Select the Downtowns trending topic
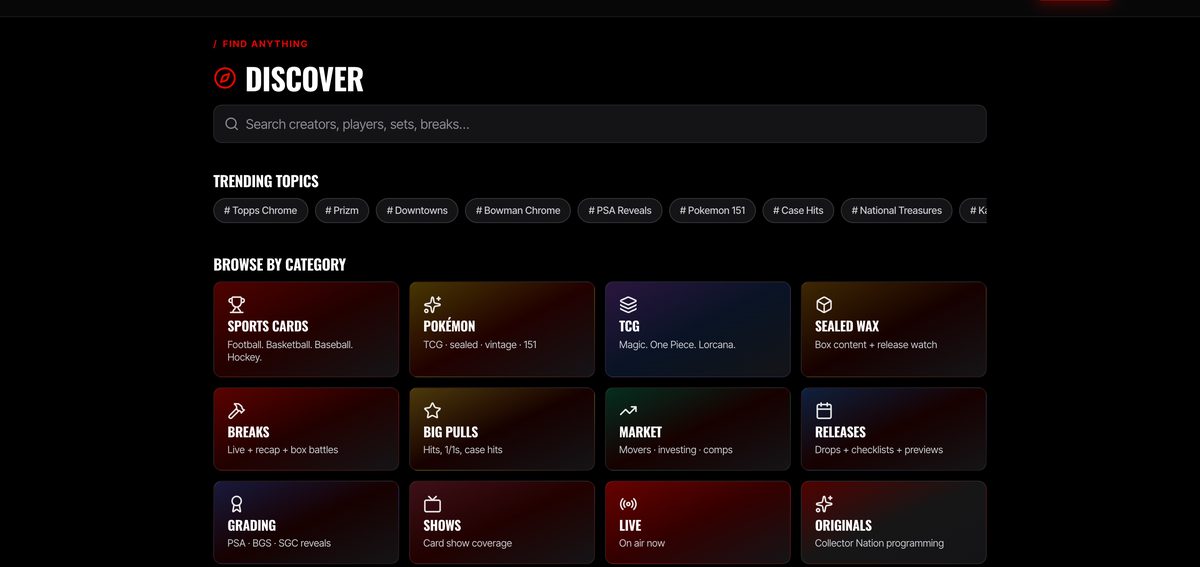This screenshot has height=567, width=1200. coord(417,210)
